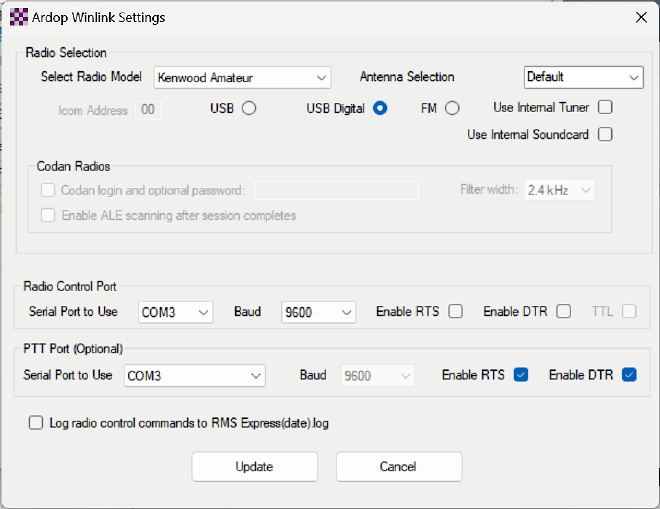Select the FM radio button
This screenshot has height=509, width=660.
tap(452, 108)
